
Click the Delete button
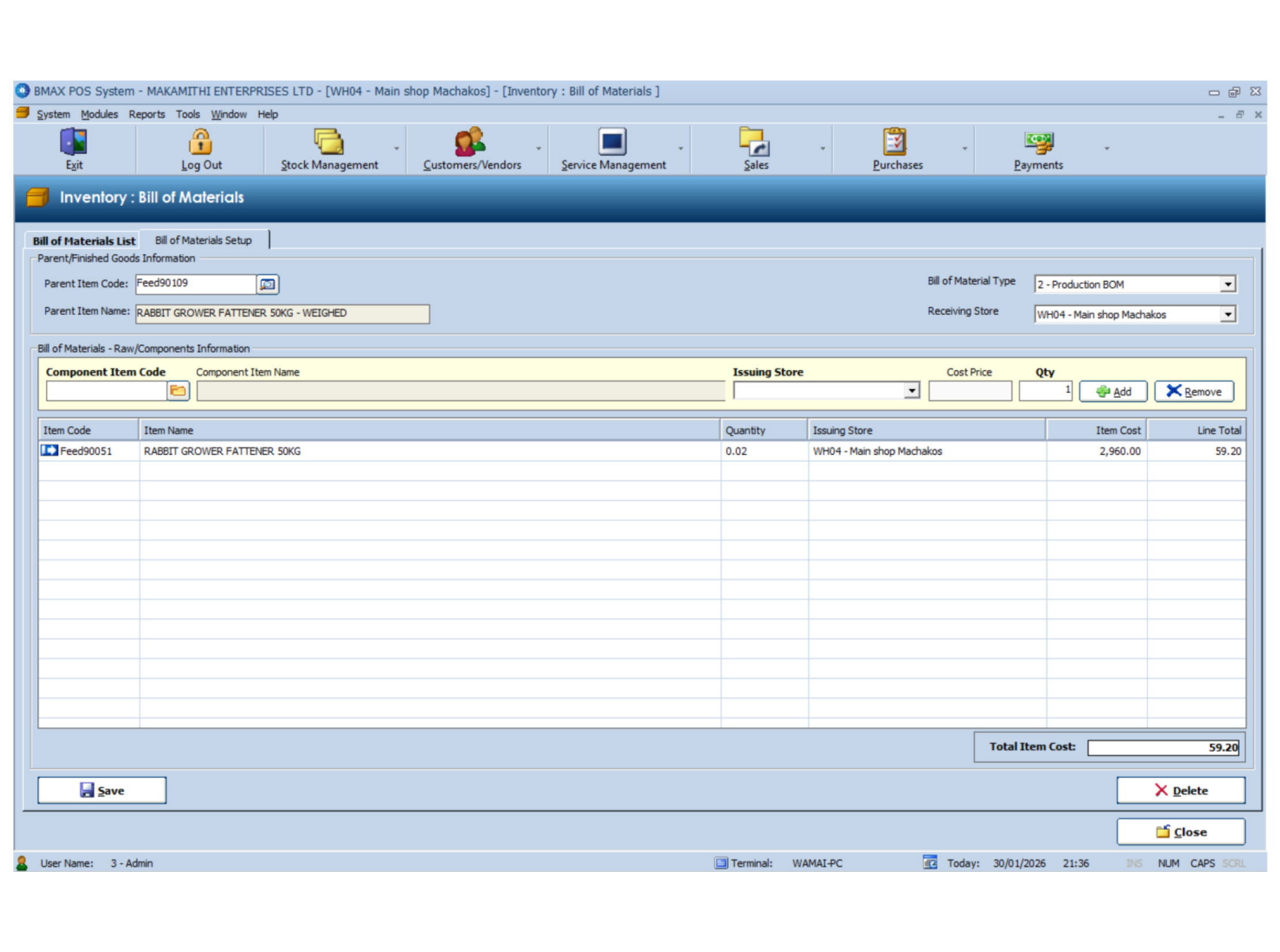[1180, 791]
